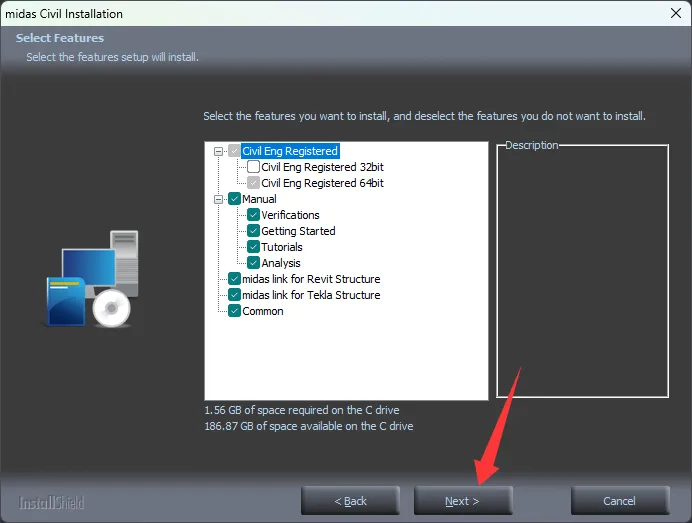
Task: Collapse the Civil Eng Registered tree node
Action: [x=218, y=151]
